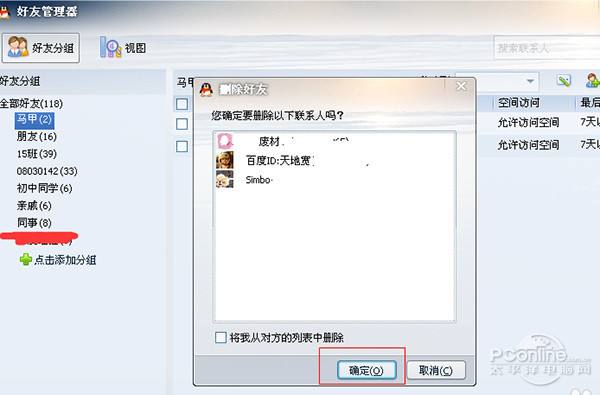Image resolution: width=600 pixels, height=395 pixels.
Task: Click the penguin icon in the delete dialog title
Action: tap(206, 90)
